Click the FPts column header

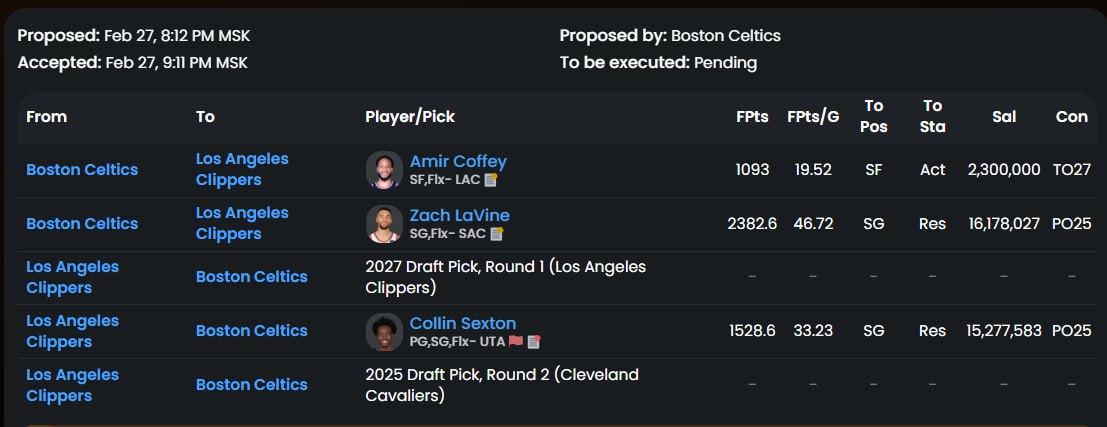pyautogui.click(x=752, y=116)
